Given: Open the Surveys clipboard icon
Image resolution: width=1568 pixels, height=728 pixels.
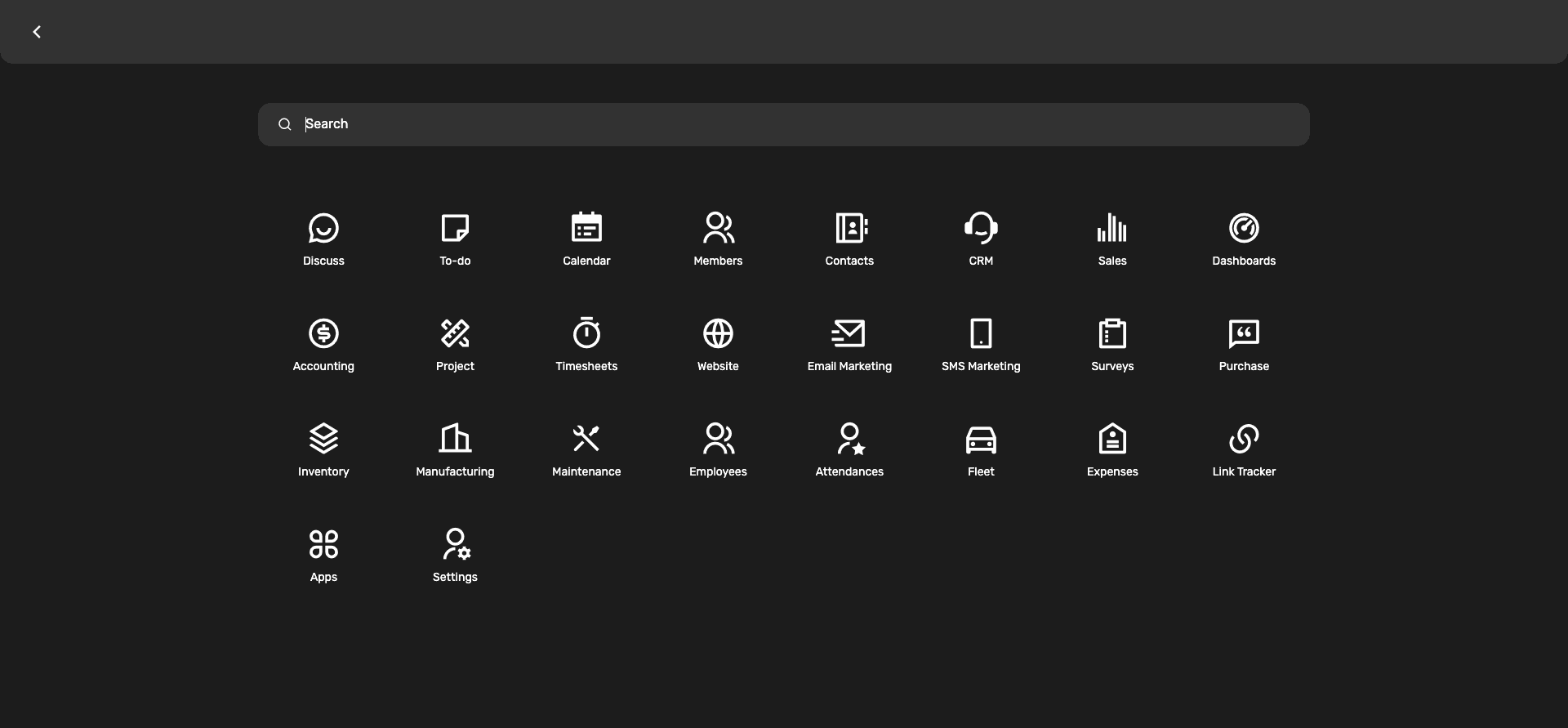Looking at the screenshot, I should coord(1112,334).
